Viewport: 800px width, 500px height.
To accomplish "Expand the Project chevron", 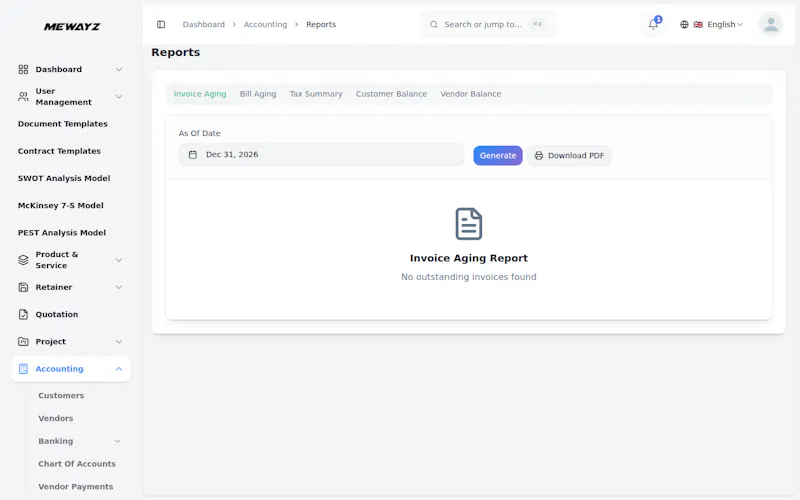I will (x=119, y=341).
